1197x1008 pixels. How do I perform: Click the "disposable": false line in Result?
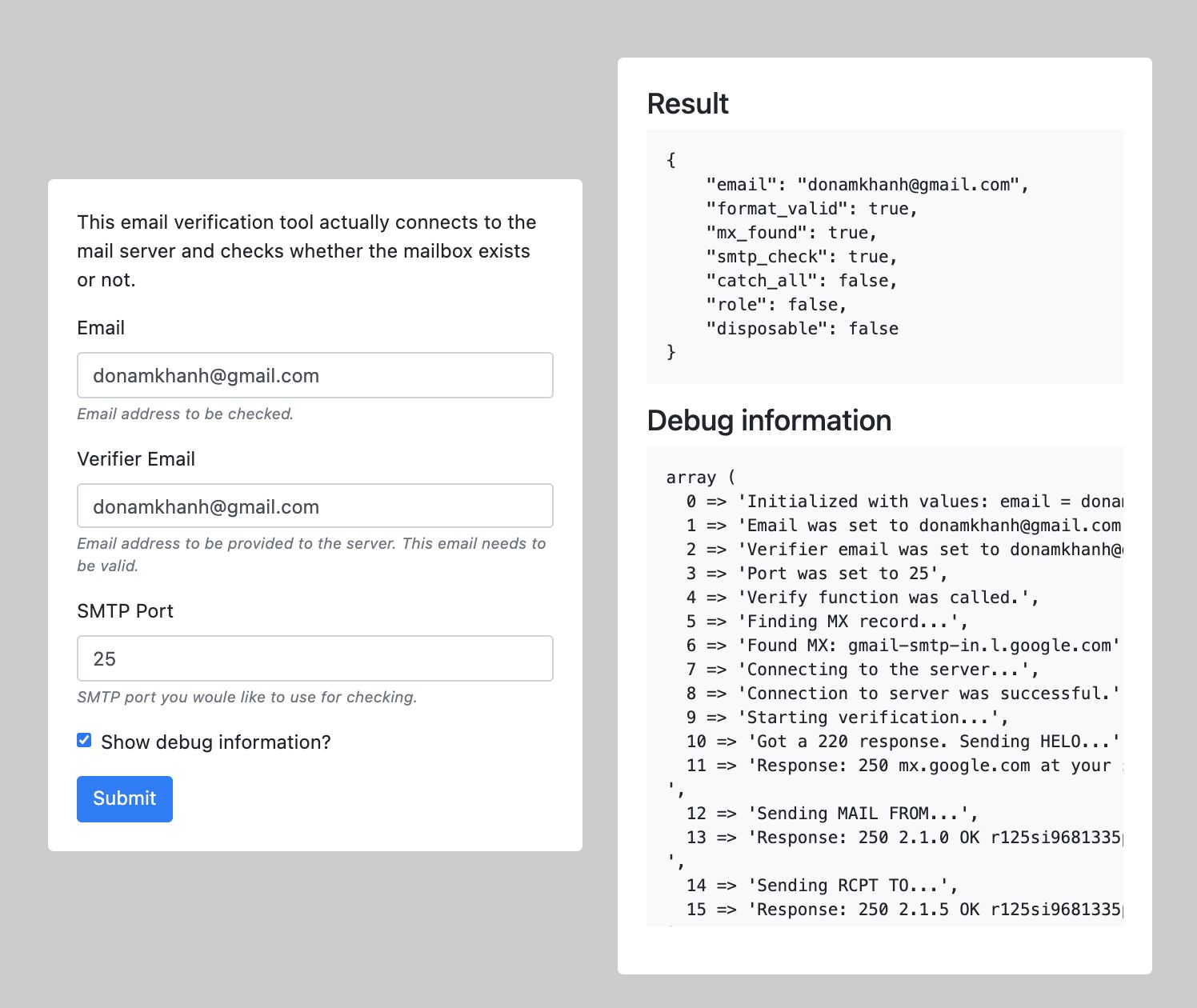[x=801, y=329]
